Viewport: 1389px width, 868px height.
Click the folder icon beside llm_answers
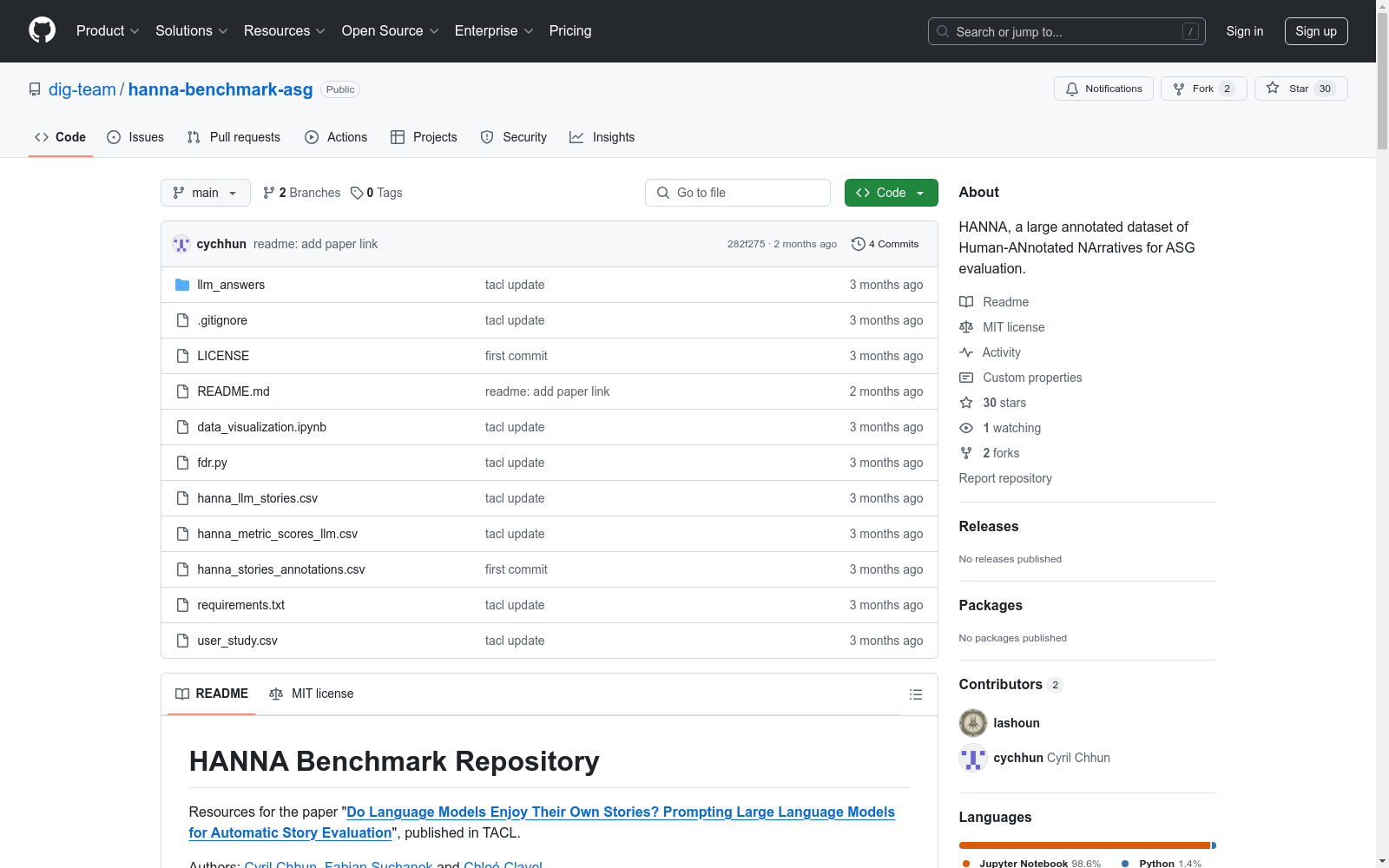pyautogui.click(x=182, y=285)
